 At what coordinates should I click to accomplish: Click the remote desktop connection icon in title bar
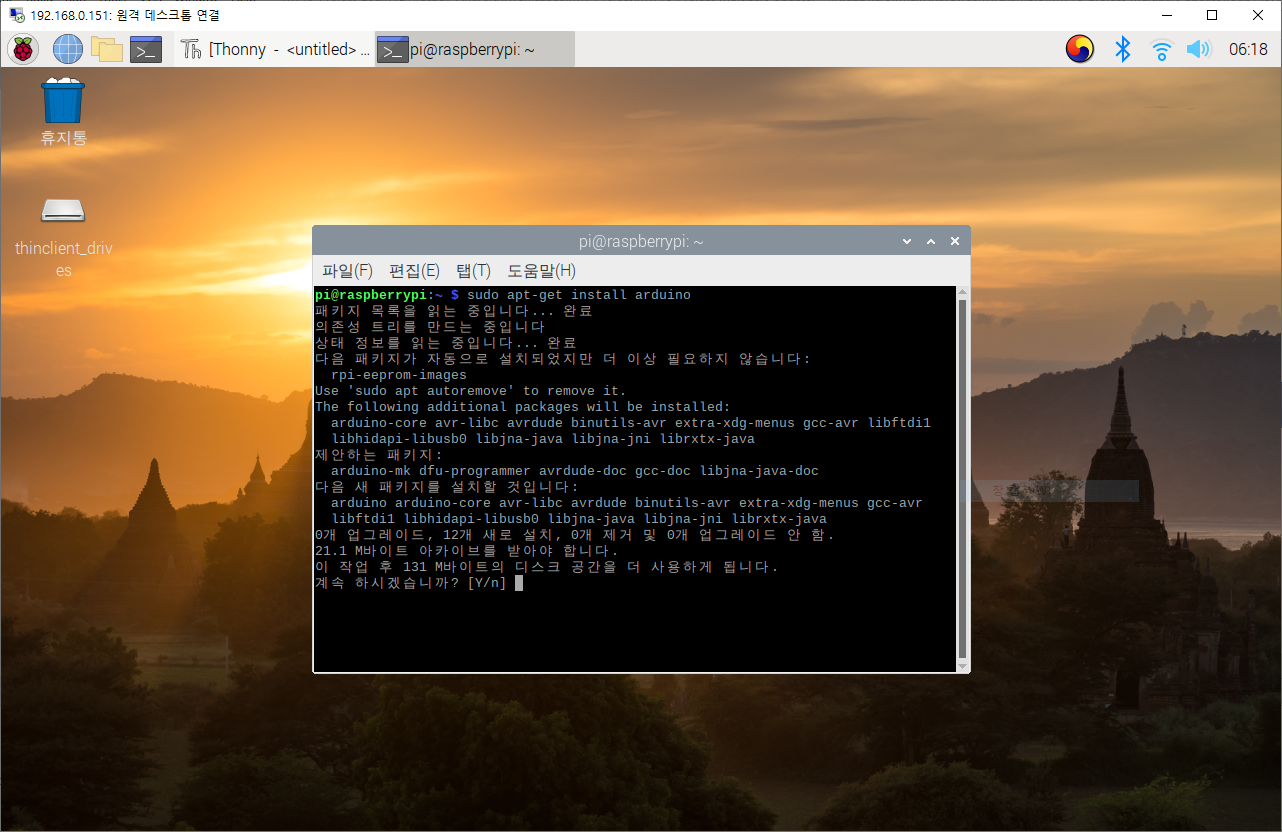tap(16, 15)
